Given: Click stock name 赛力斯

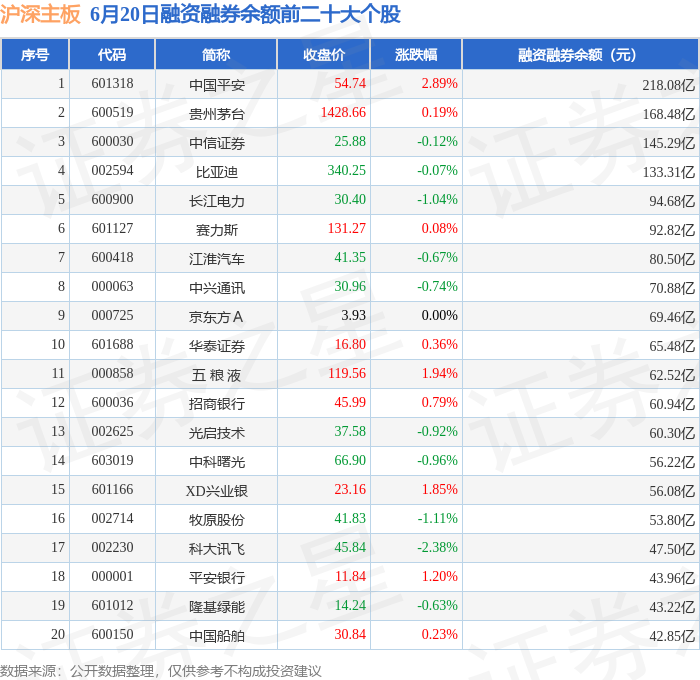Looking at the screenshot, I should 217,229.
